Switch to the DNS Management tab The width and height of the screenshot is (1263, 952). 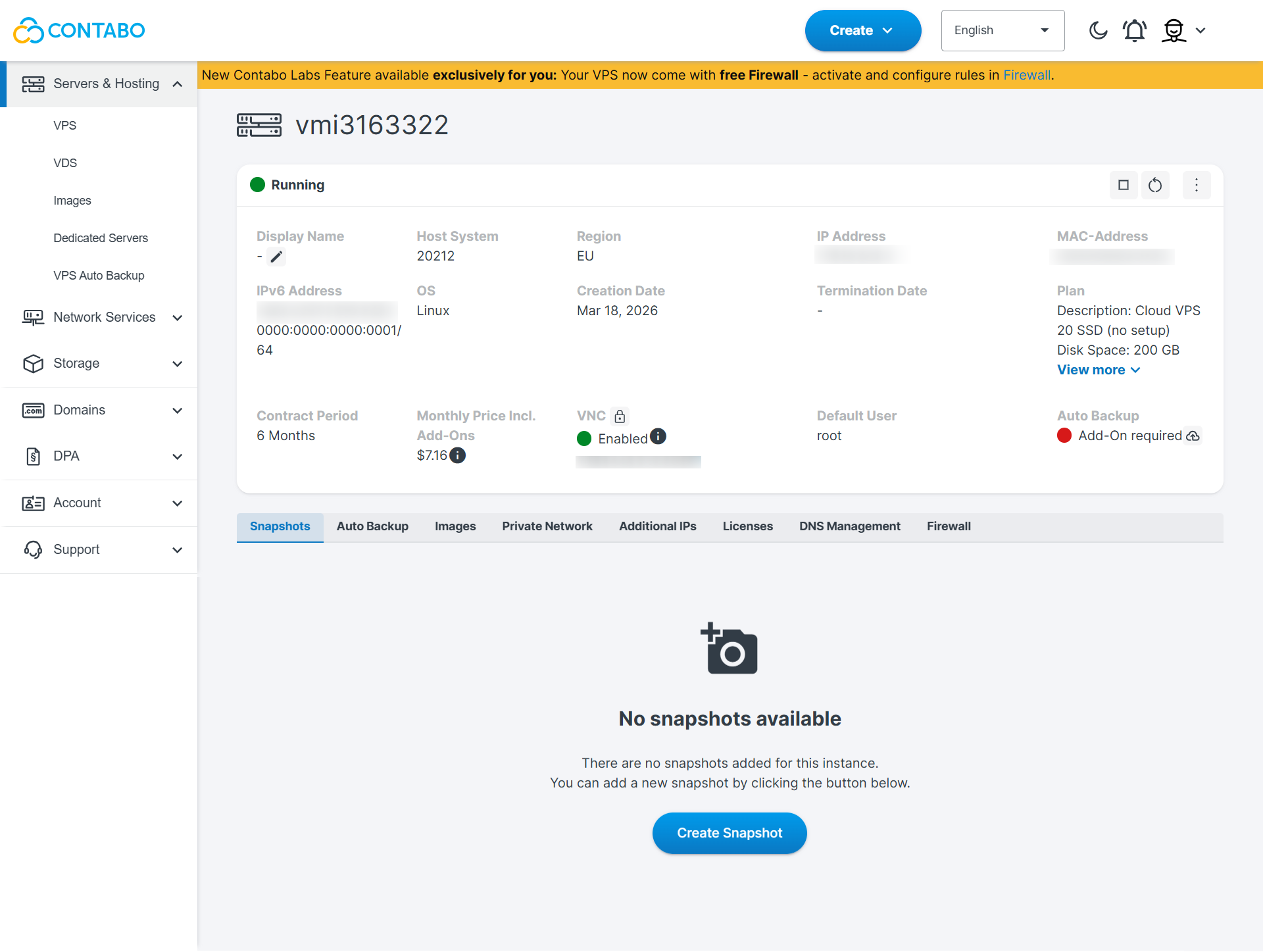[850, 527]
